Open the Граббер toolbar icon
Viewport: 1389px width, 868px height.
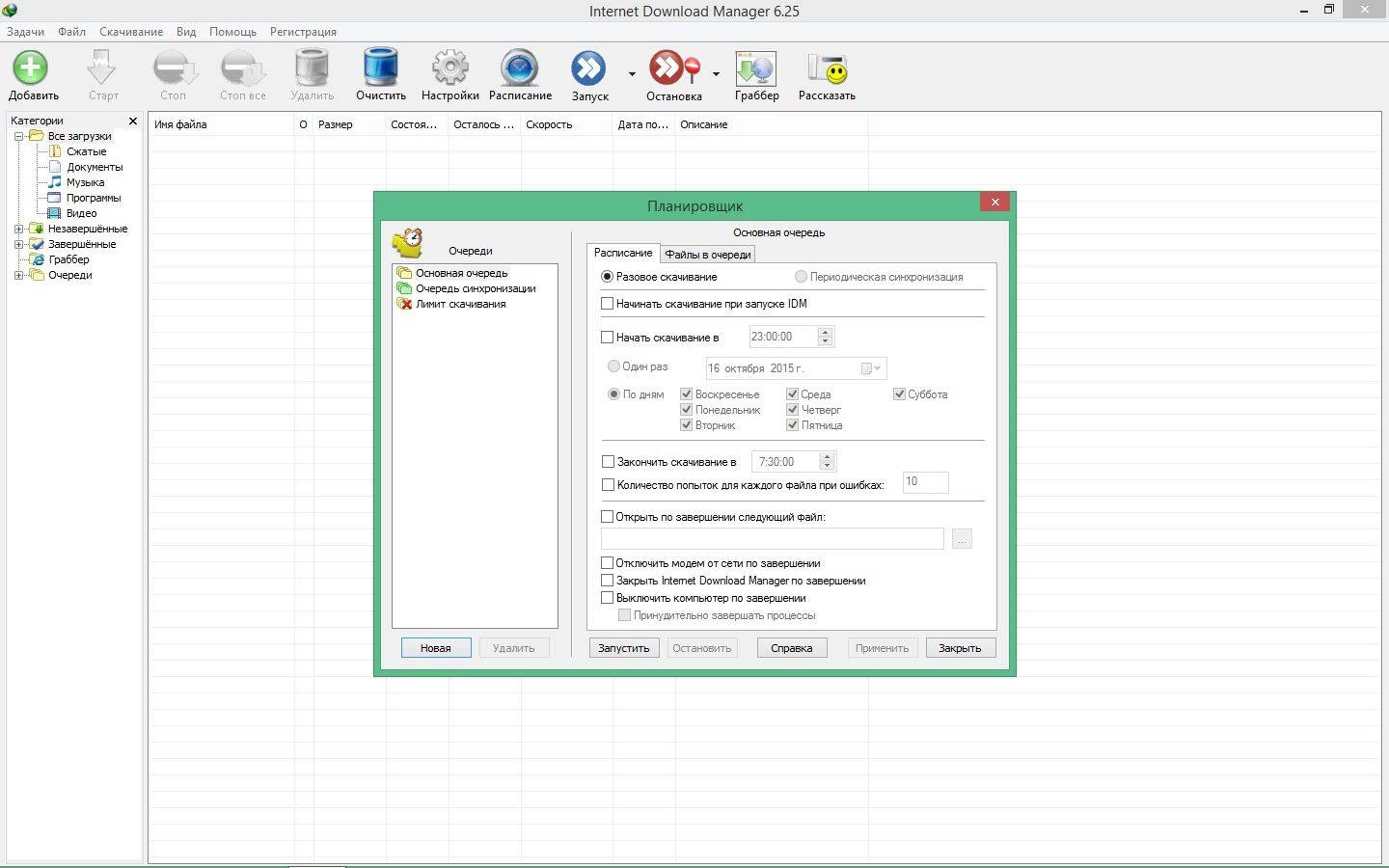click(x=756, y=68)
